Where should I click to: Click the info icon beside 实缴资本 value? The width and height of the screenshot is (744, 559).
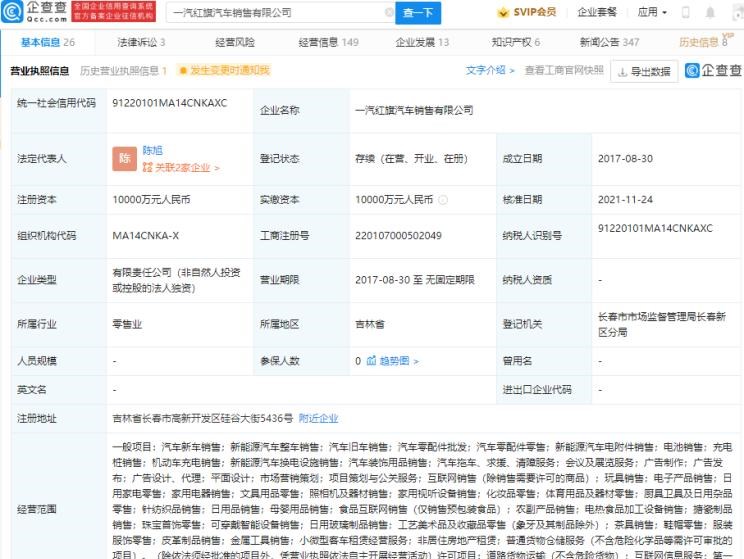pyautogui.click(x=443, y=200)
